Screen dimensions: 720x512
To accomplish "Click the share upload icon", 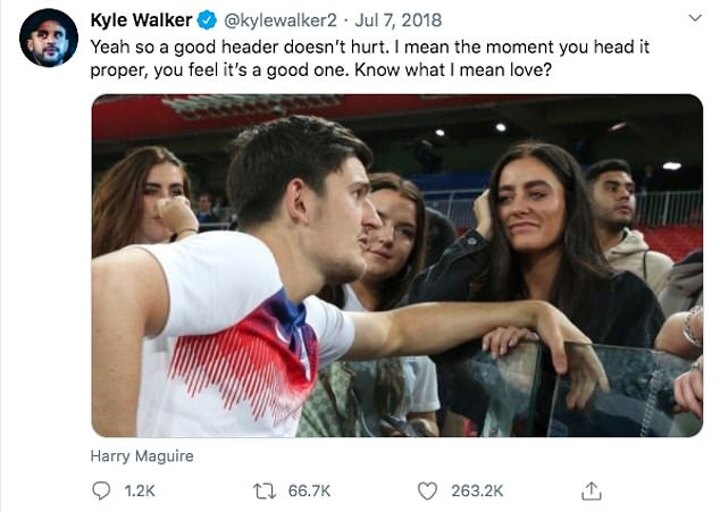I will (x=591, y=490).
